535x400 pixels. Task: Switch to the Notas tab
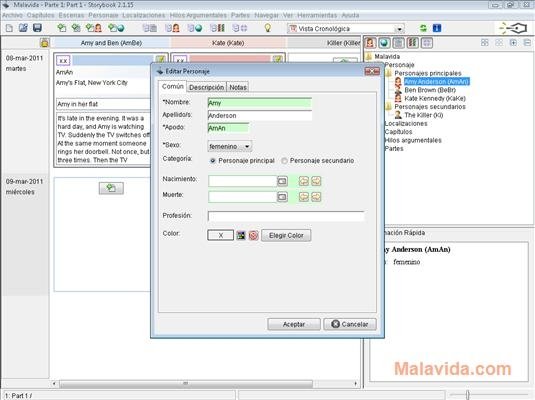[x=238, y=87]
